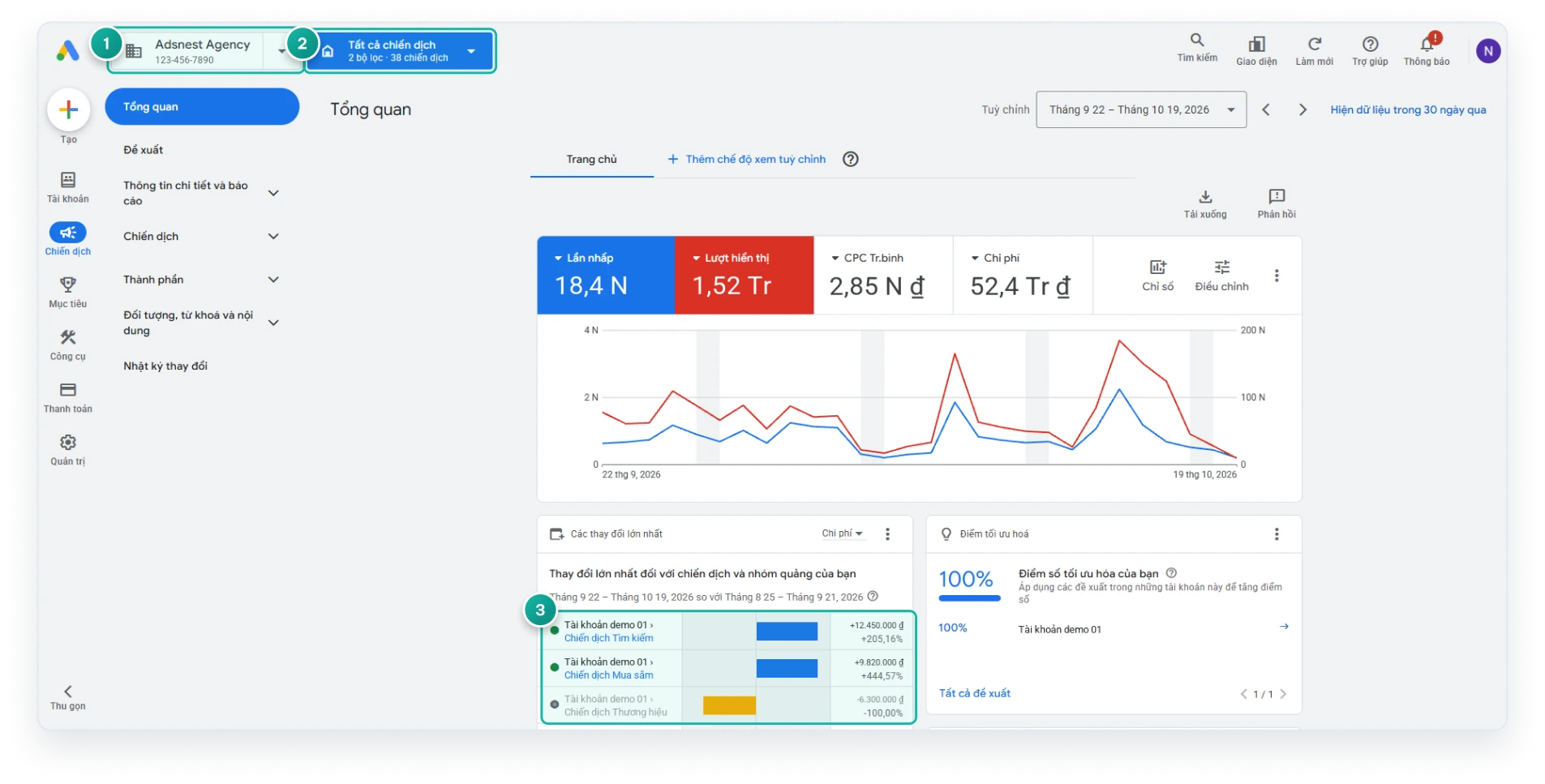Click Hiện dữ liệu trong 30 ngày qua
The height and width of the screenshot is (784, 1545).
coord(1408,109)
